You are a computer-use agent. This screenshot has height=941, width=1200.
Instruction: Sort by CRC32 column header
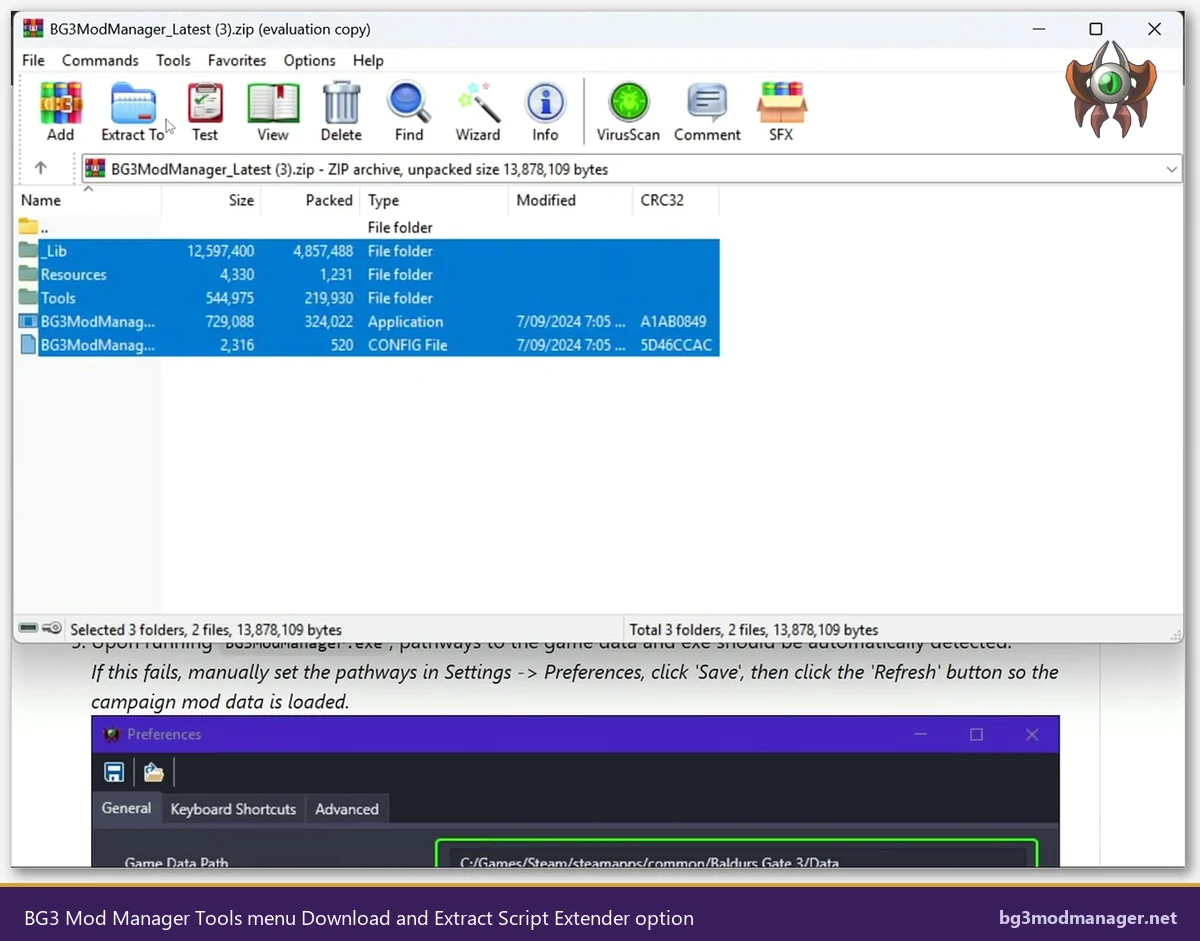676,200
